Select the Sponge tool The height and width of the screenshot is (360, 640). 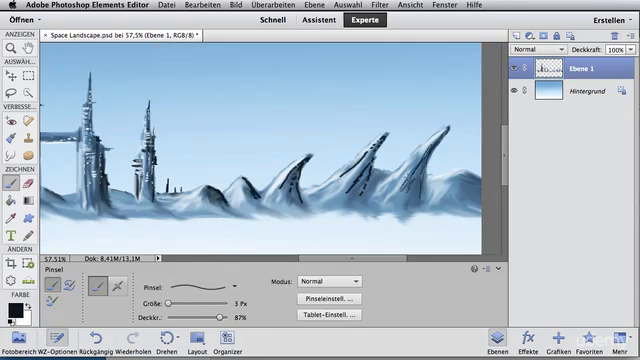tap(28, 156)
